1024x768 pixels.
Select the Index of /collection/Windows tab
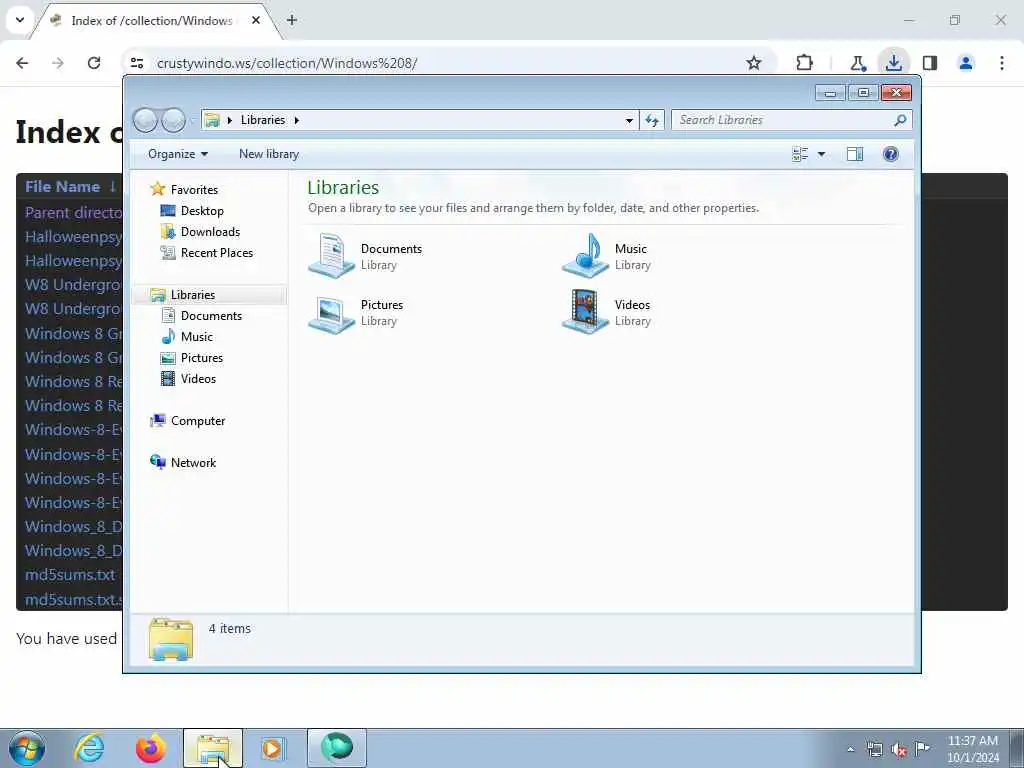coord(152,20)
